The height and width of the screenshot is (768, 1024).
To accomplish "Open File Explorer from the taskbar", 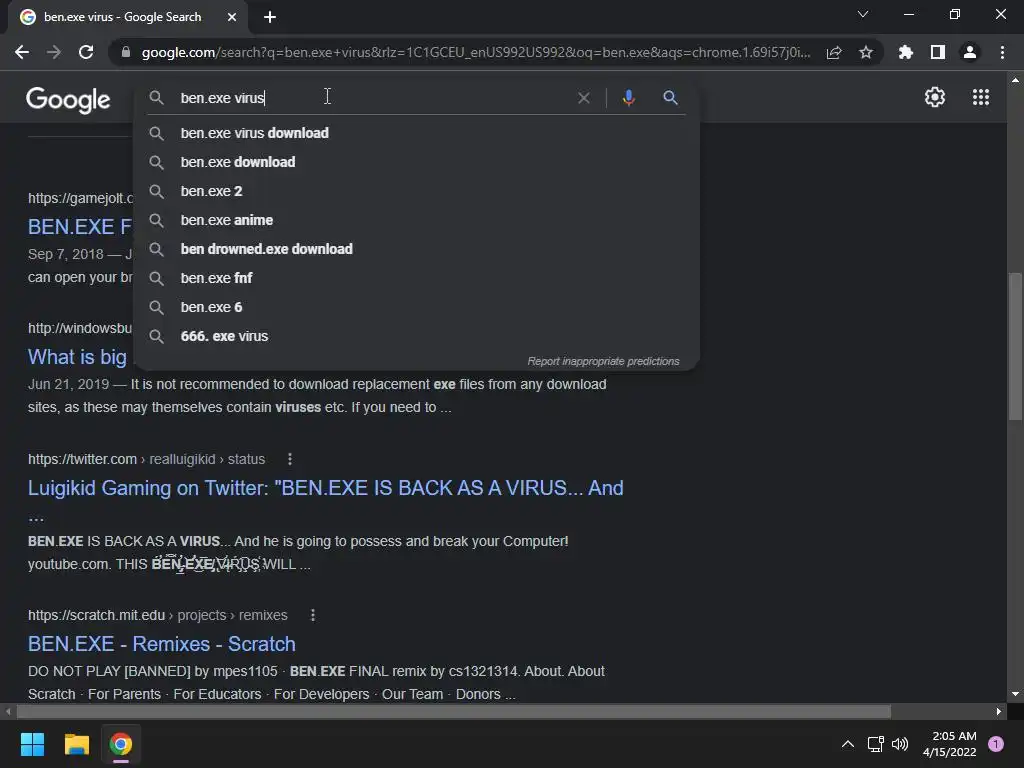I will (x=76, y=744).
